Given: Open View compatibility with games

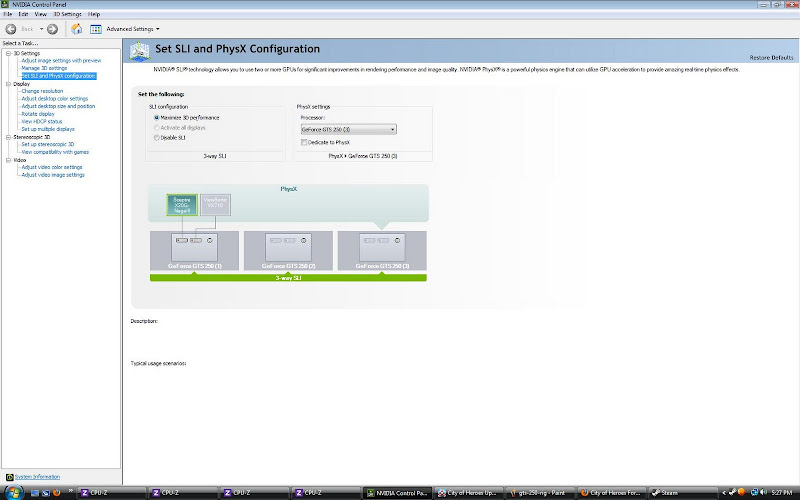Looking at the screenshot, I should (x=55, y=152).
